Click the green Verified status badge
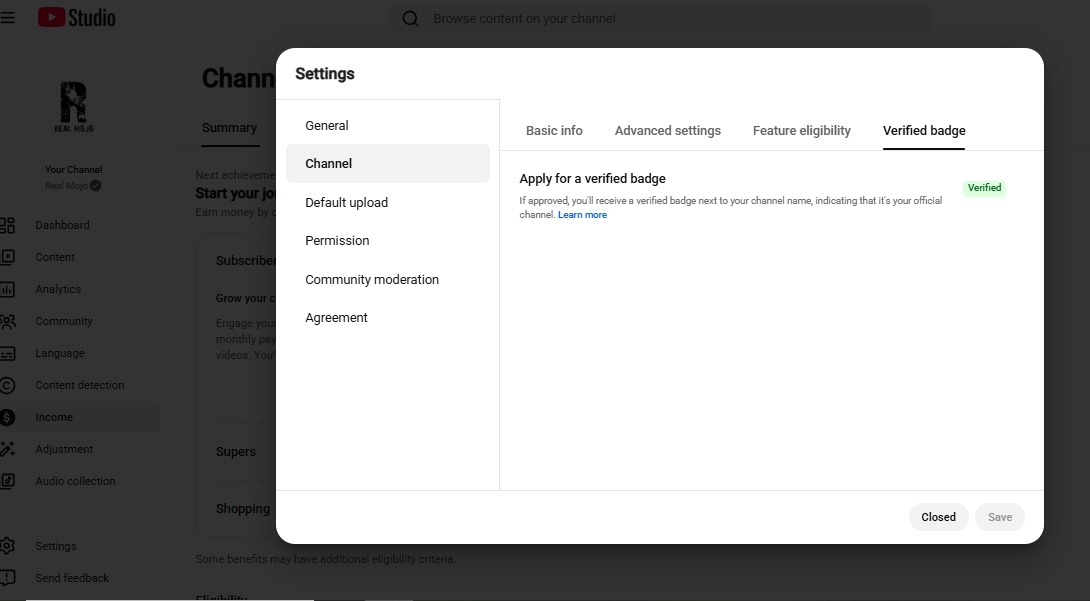This screenshot has height=601, width=1090. [x=984, y=188]
